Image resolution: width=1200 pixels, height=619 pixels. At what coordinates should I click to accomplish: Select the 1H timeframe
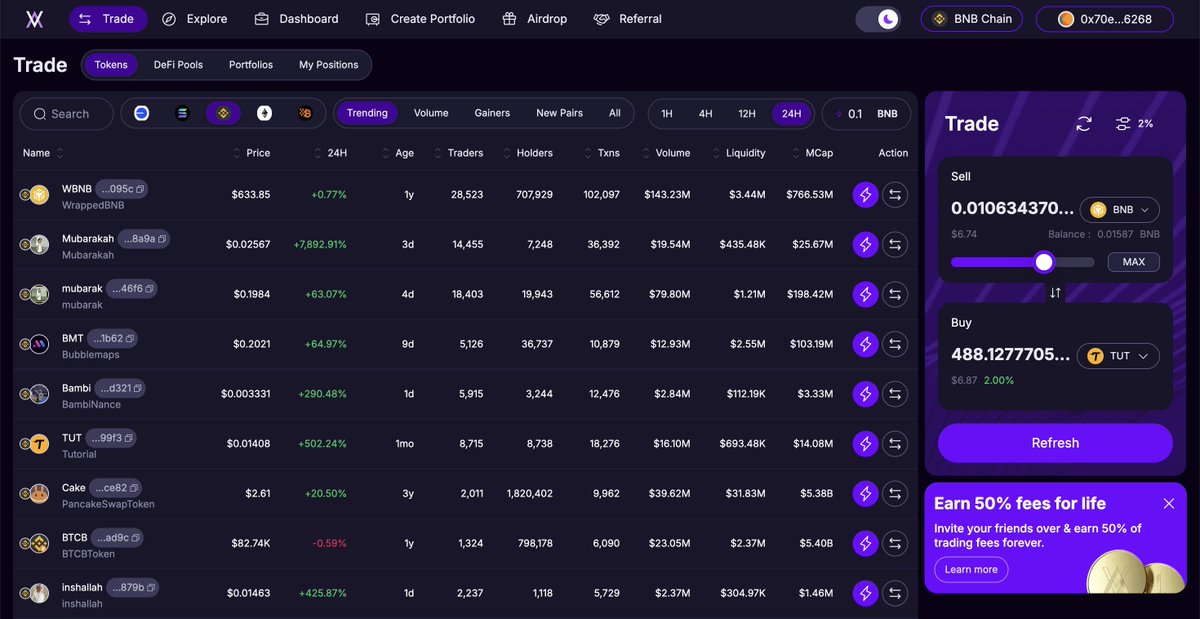pos(667,114)
